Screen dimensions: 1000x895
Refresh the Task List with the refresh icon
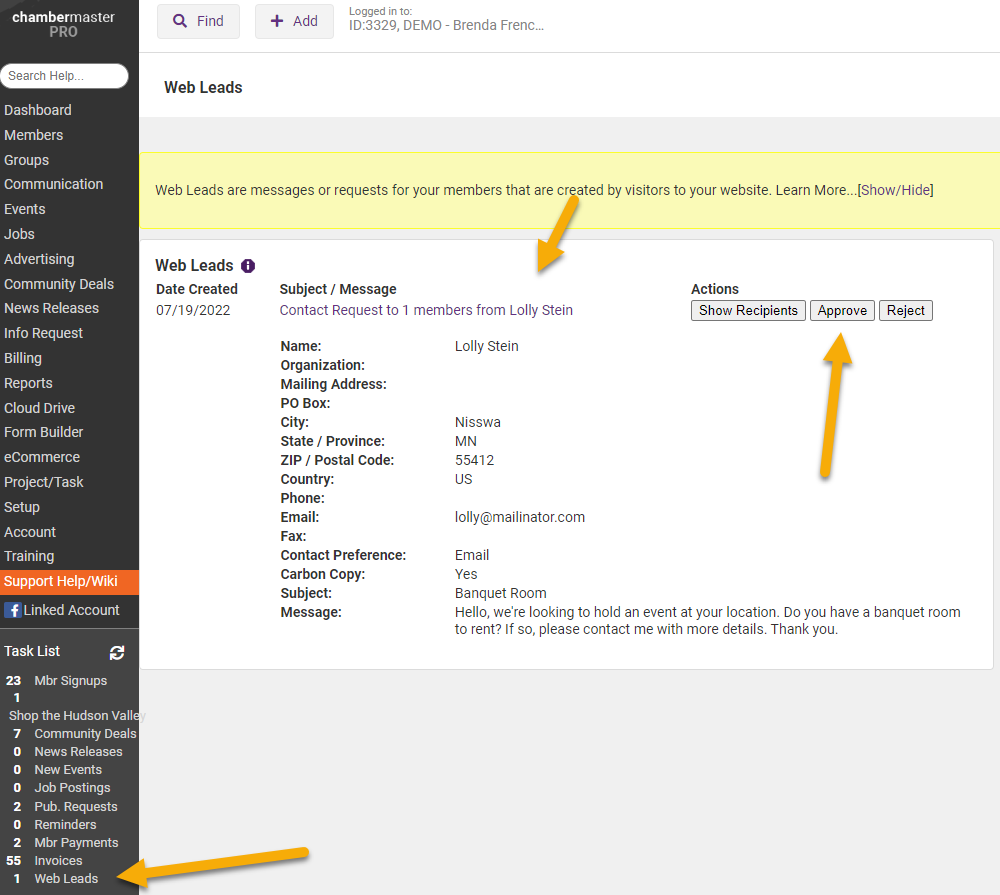(117, 652)
